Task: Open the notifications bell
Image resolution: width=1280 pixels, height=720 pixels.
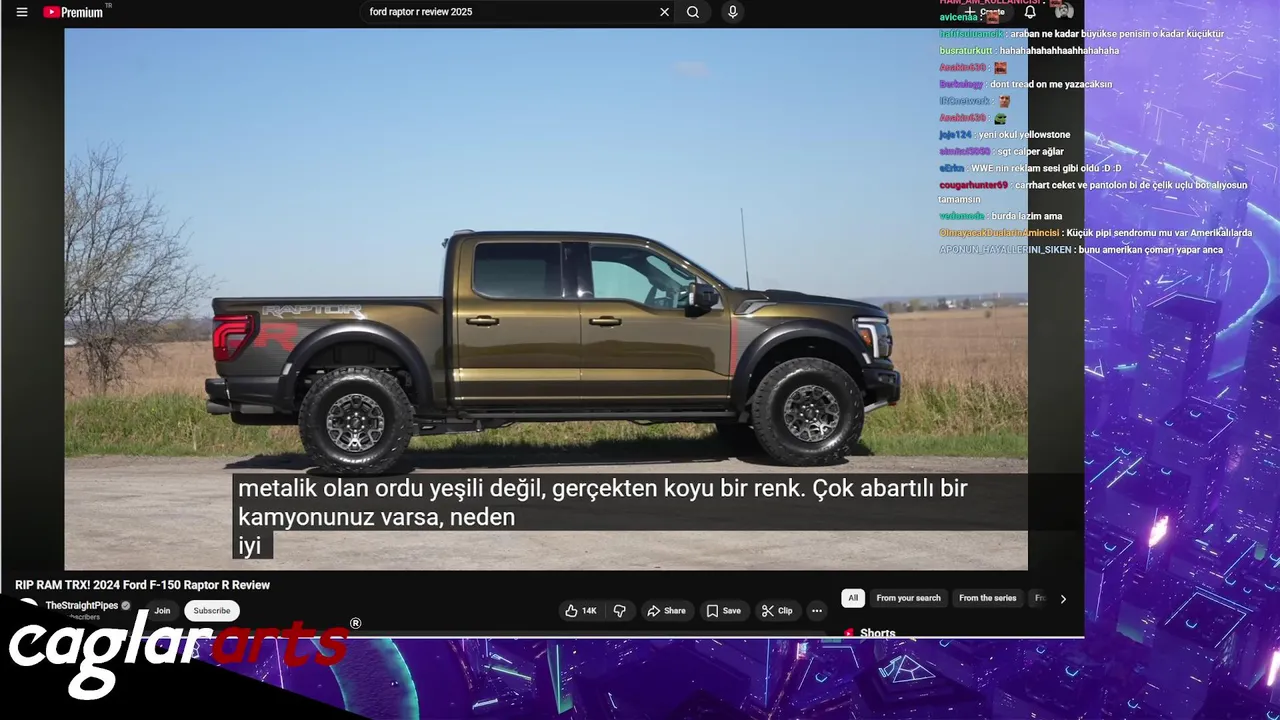Action: tap(1030, 12)
